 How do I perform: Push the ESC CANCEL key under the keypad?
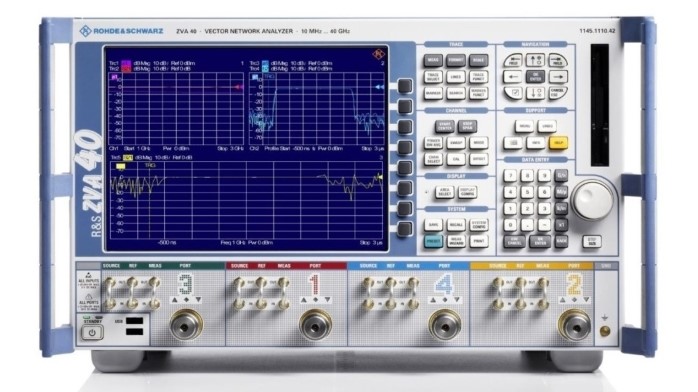514,242
